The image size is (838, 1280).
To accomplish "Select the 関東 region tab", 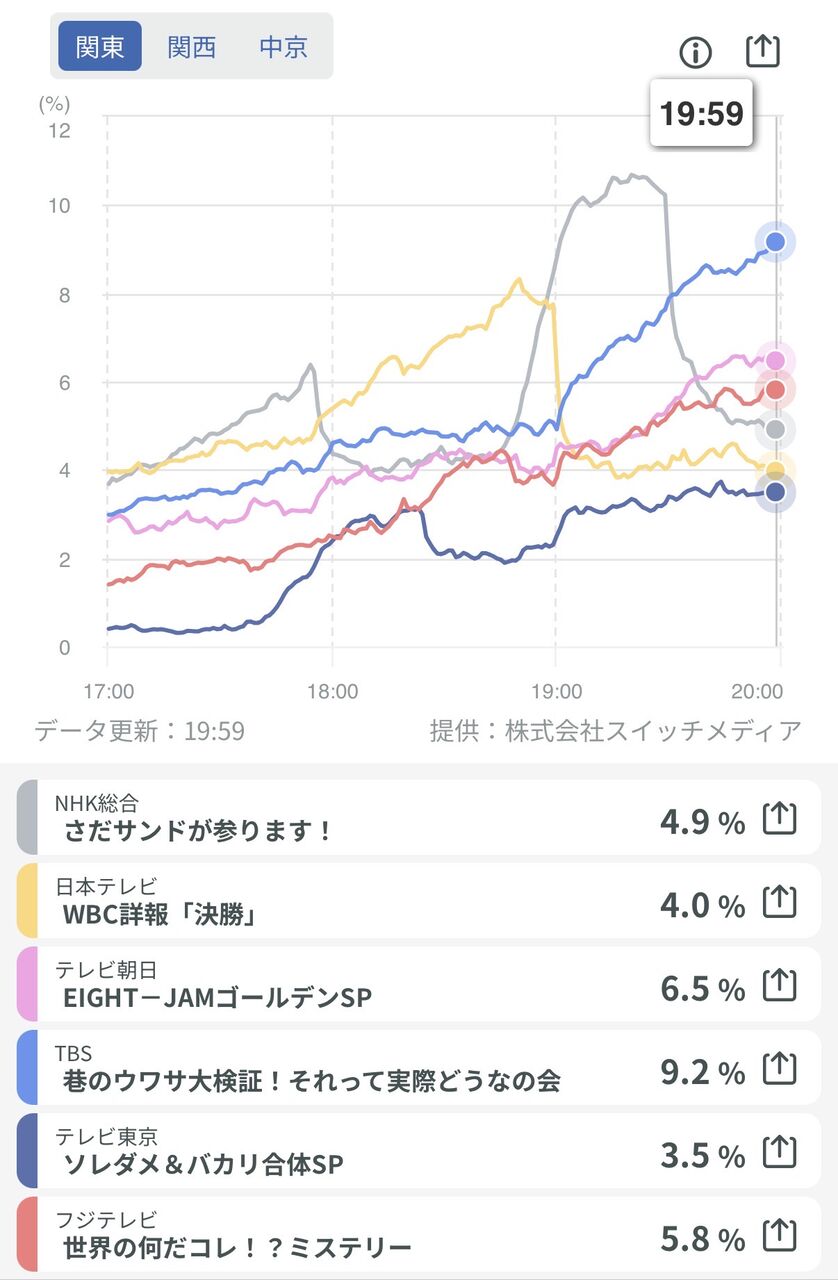I will tap(100, 46).
